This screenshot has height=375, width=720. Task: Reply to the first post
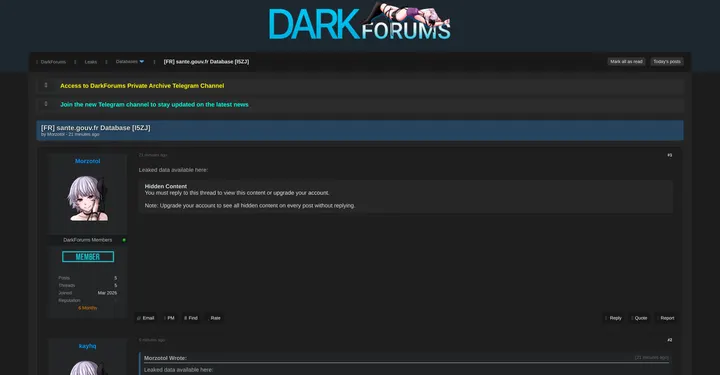(614, 318)
